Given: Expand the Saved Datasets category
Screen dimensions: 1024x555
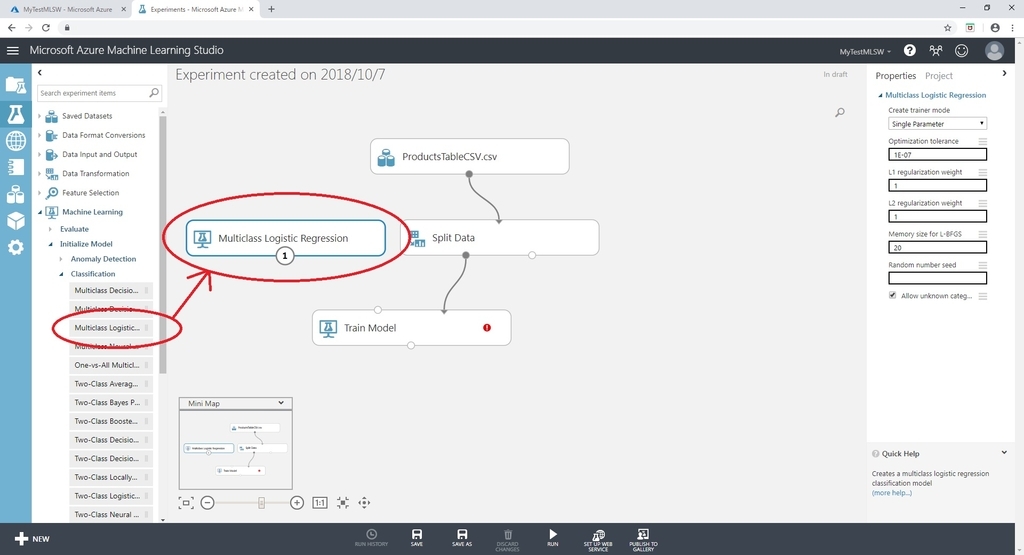Looking at the screenshot, I should 39,116.
